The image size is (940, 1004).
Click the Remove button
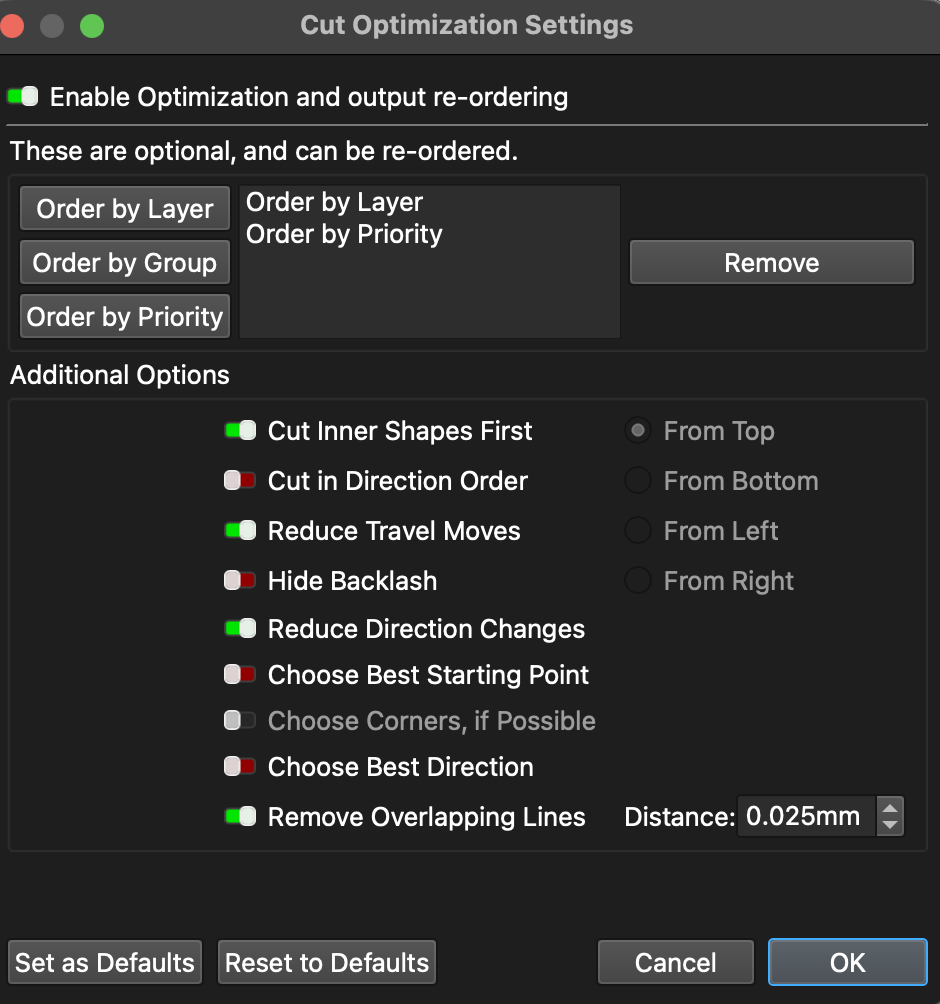point(771,263)
